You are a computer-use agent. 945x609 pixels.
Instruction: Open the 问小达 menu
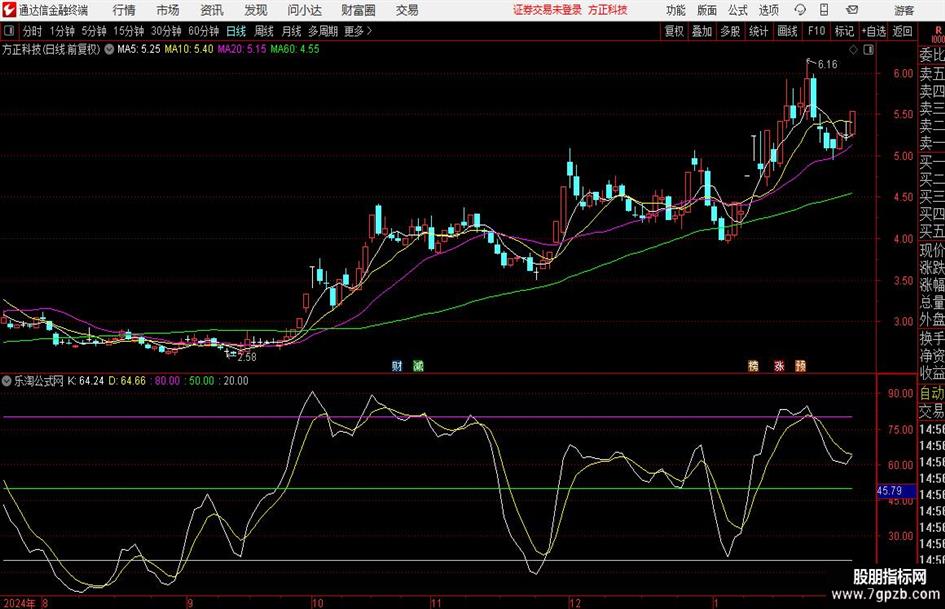[304, 10]
